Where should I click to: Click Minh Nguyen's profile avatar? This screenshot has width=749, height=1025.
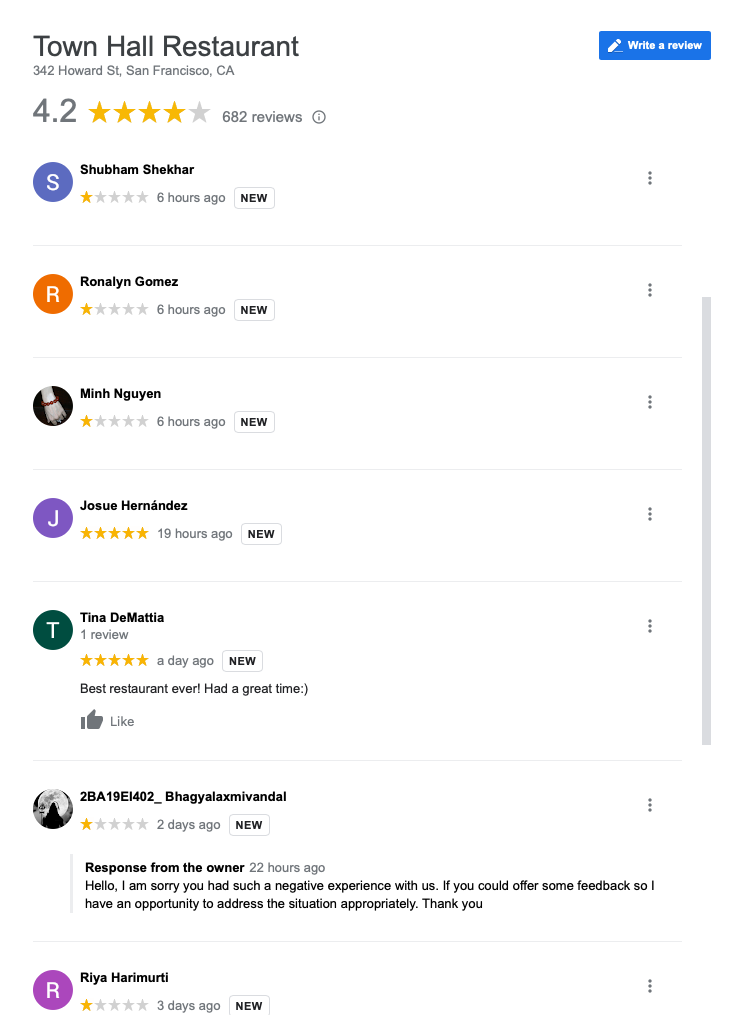coord(52,405)
